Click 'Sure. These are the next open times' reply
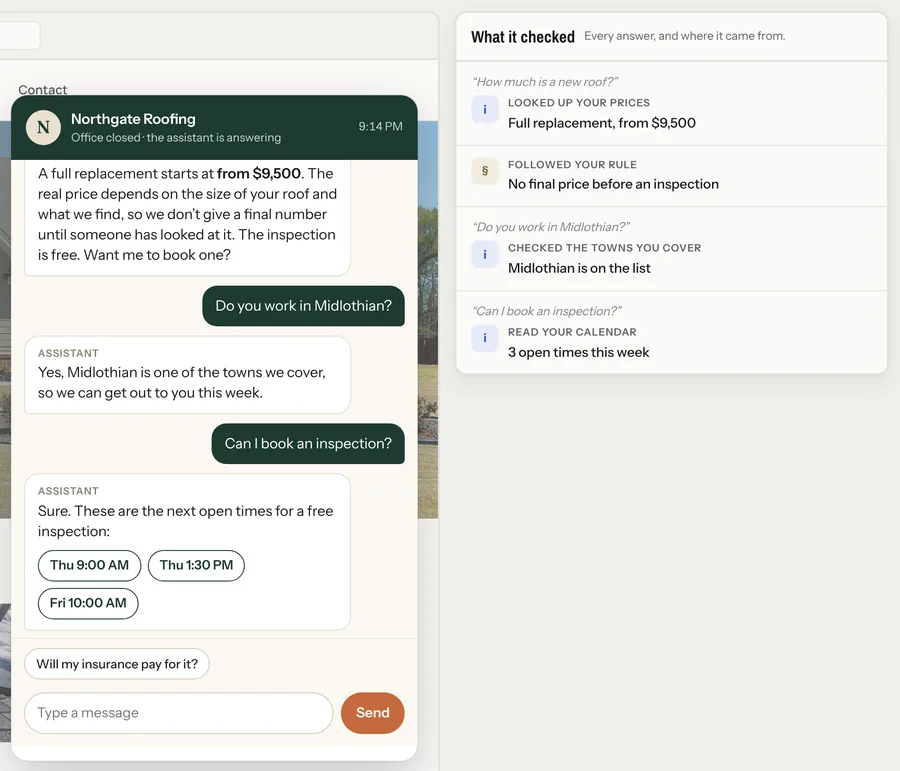Viewport: 900px width, 771px height. point(187,552)
